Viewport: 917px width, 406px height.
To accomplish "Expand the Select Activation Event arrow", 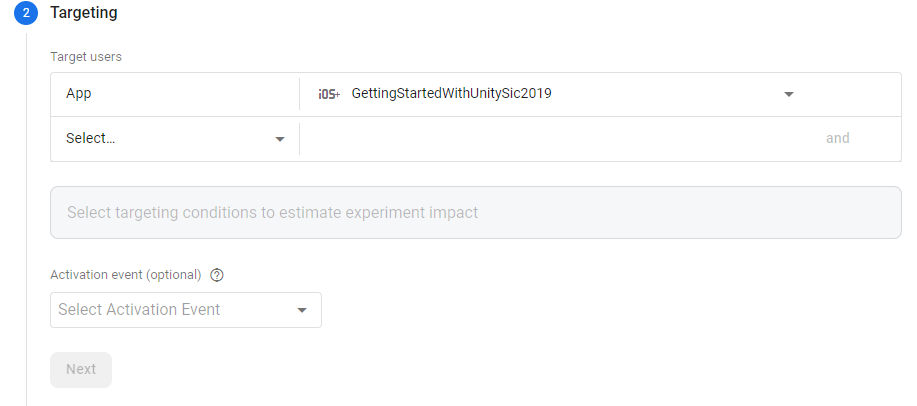I will click(x=302, y=310).
